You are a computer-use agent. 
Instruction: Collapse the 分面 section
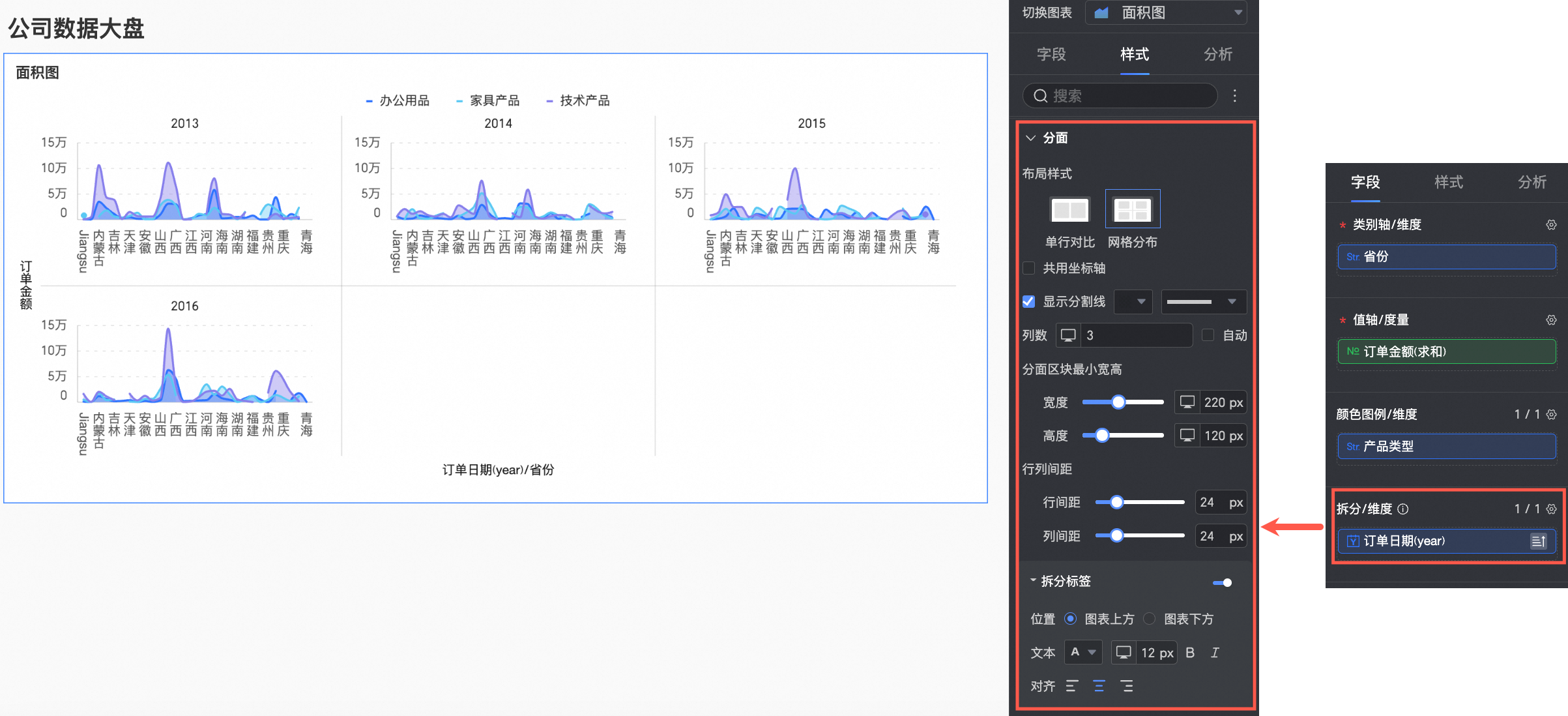point(1030,138)
